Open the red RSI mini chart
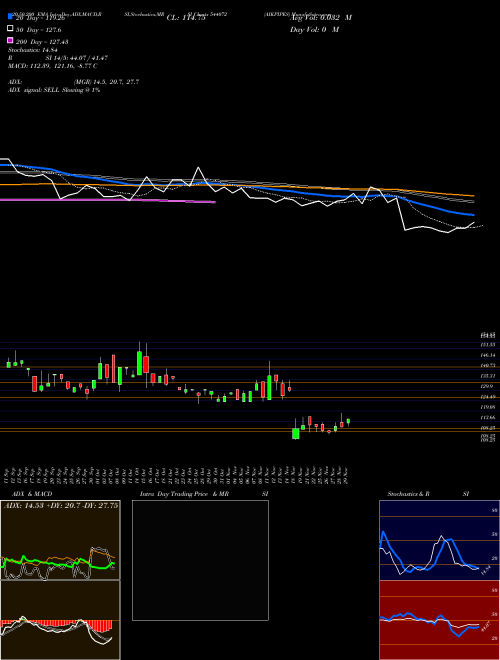 pos(439,620)
